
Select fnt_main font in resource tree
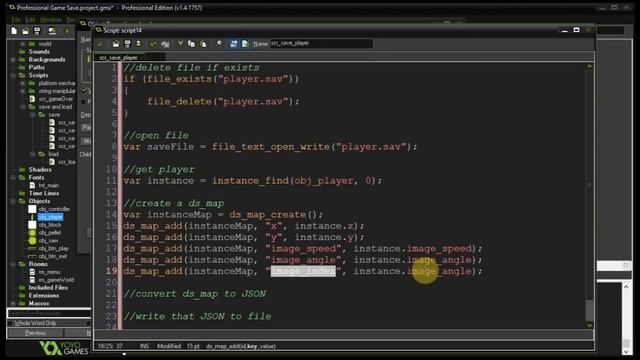point(49,185)
